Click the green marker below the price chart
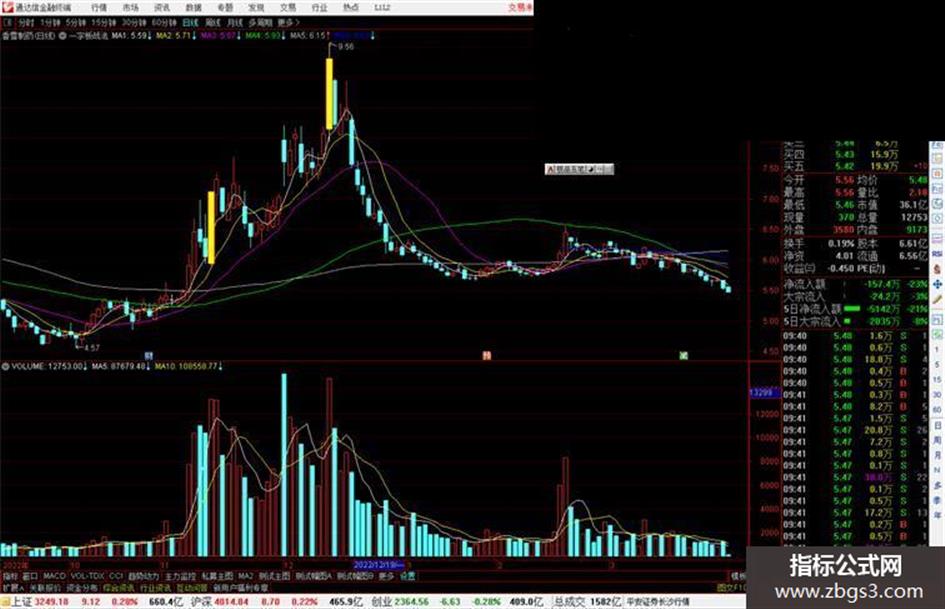 [x=683, y=356]
